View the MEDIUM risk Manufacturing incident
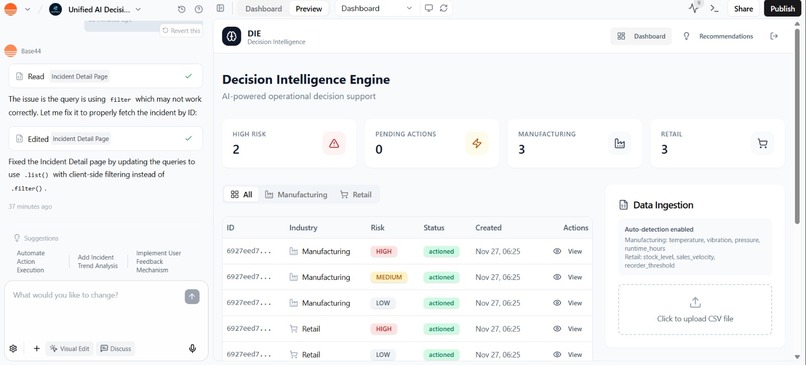This screenshot has width=806, height=365. [568, 277]
